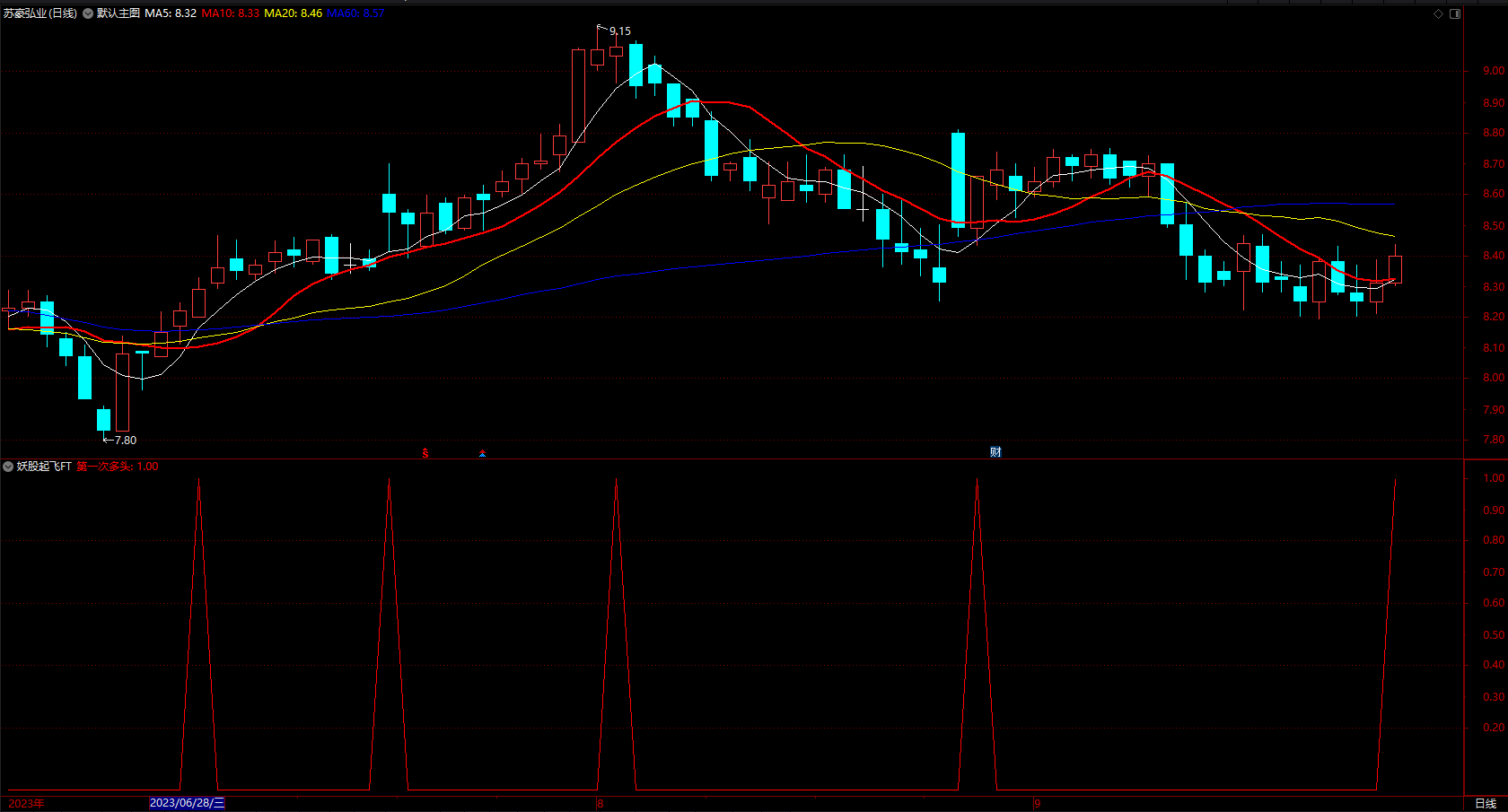Select the 第一次多头: 1.00 value label

pyautogui.click(x=118, y=467)
